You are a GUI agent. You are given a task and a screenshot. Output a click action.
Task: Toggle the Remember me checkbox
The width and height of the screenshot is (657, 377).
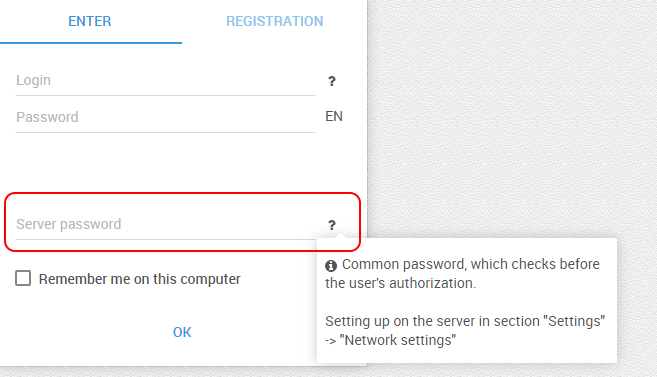click(x=23, y=278)
